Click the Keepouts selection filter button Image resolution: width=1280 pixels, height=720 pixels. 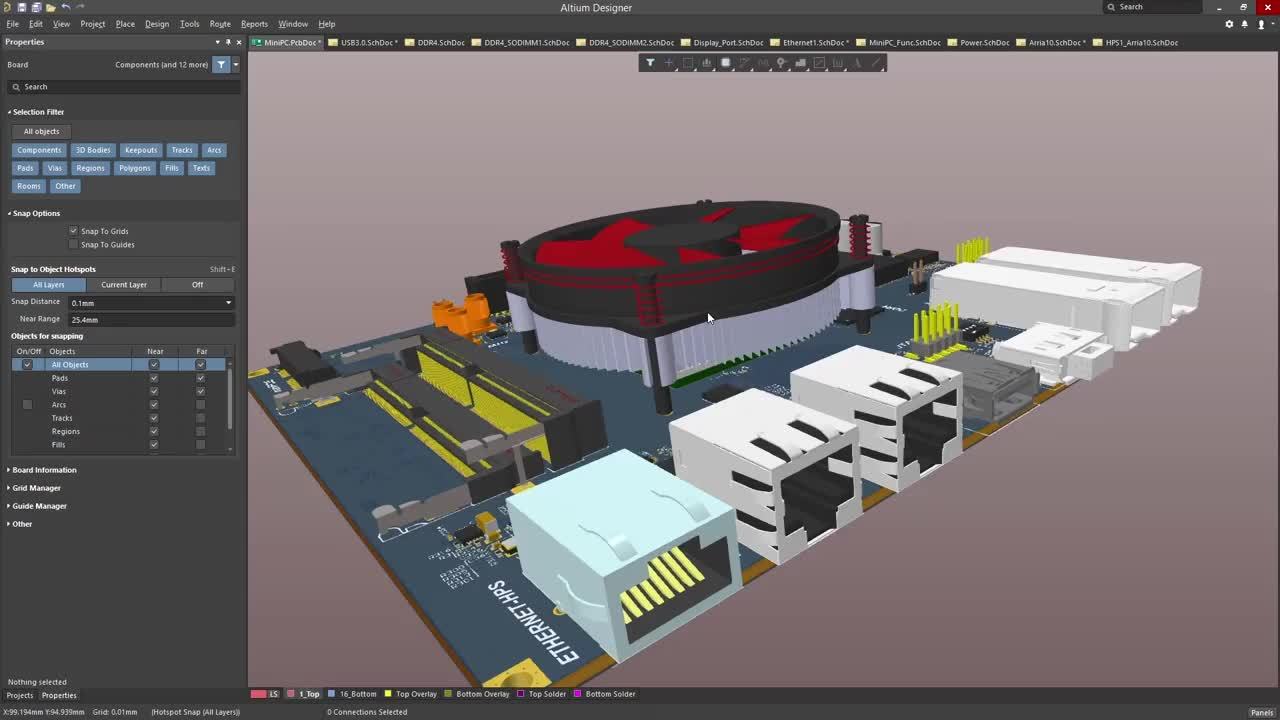pos(141,150)
